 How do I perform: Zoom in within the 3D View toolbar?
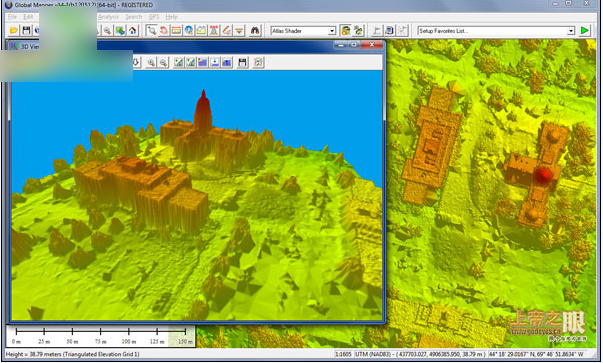click(151, 62)
